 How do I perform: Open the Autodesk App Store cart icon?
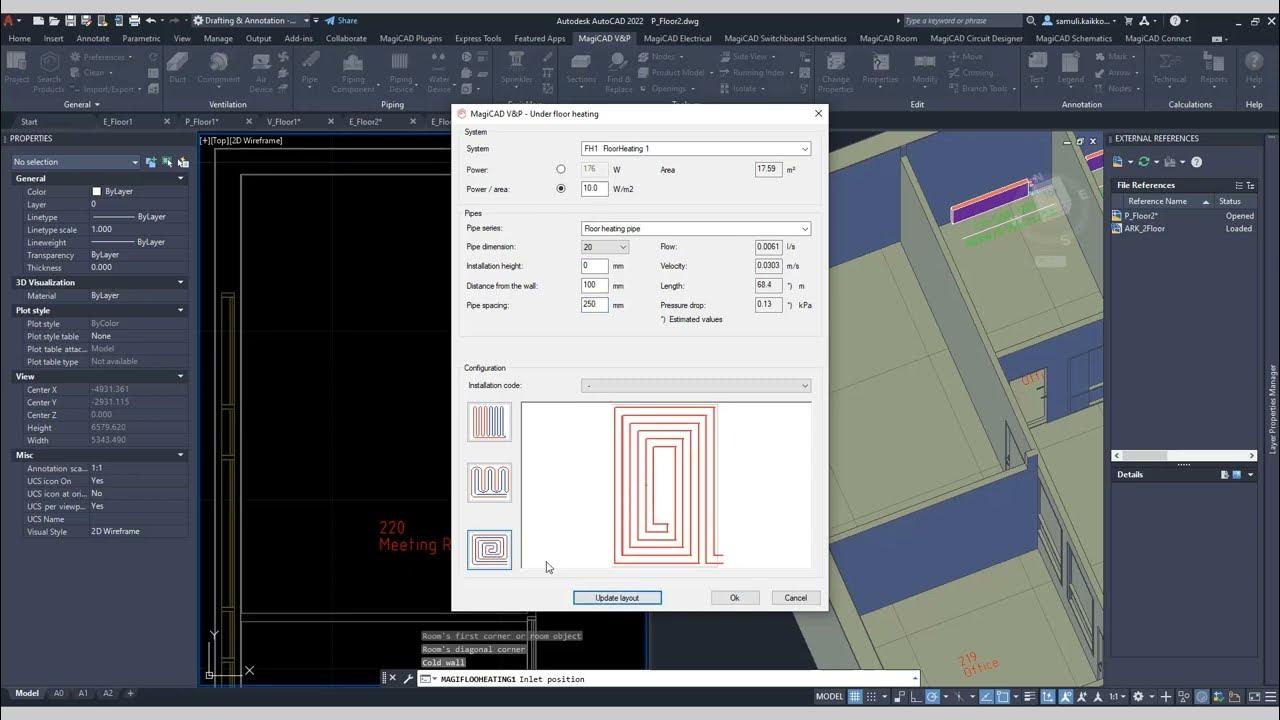tap(1128, 20)
